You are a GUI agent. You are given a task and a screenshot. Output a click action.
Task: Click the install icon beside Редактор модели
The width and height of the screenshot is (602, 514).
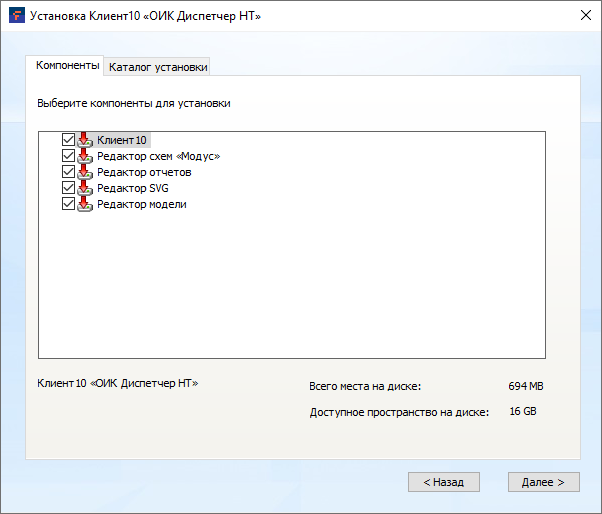point(85,204)
